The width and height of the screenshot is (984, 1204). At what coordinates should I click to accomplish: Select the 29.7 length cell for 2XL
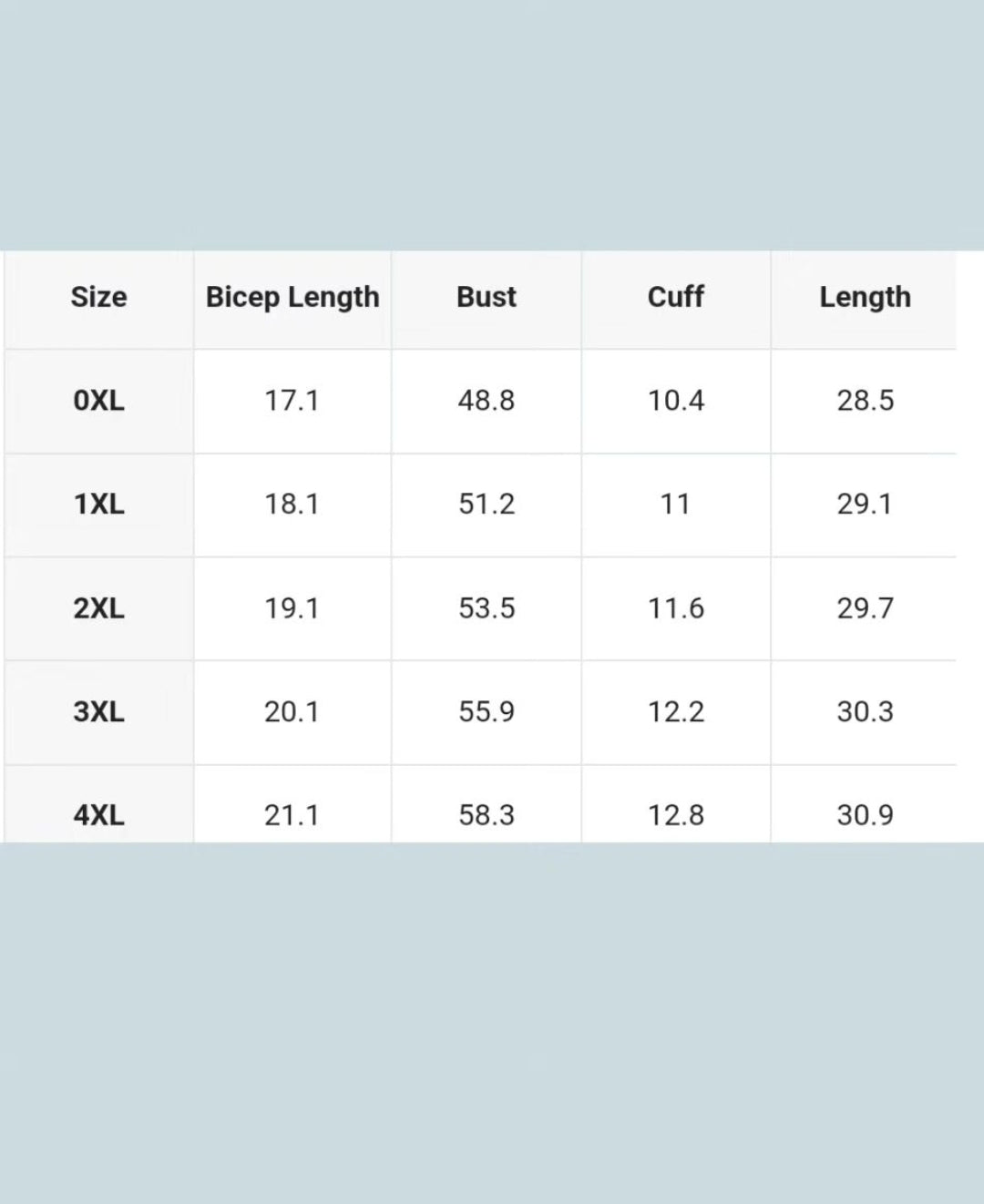(865, 608)
